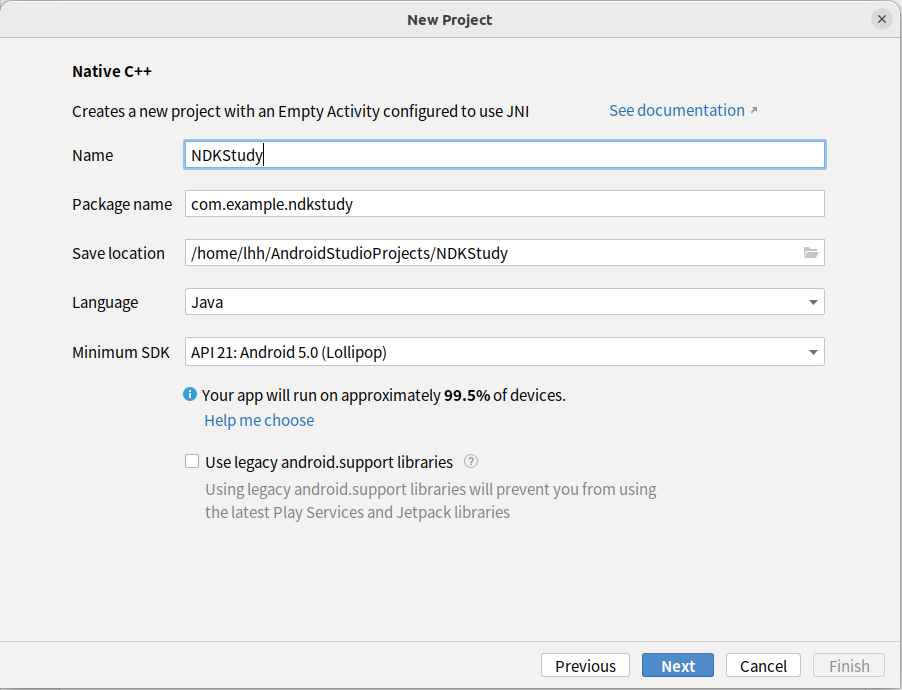902x690 pixels.
Task: Close the New Project dialog with the X
Action: click(x=881, y=18)
